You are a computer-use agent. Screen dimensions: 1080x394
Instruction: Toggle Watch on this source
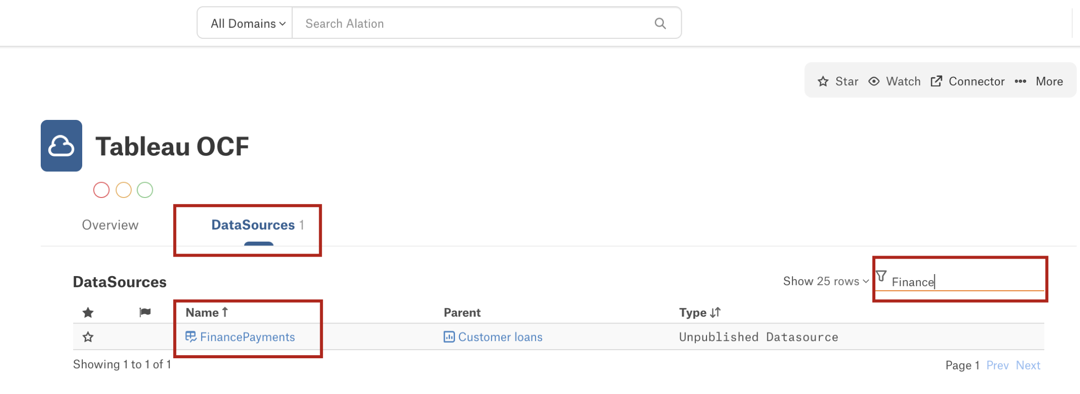pyautogui.click(x=894, y=81)
